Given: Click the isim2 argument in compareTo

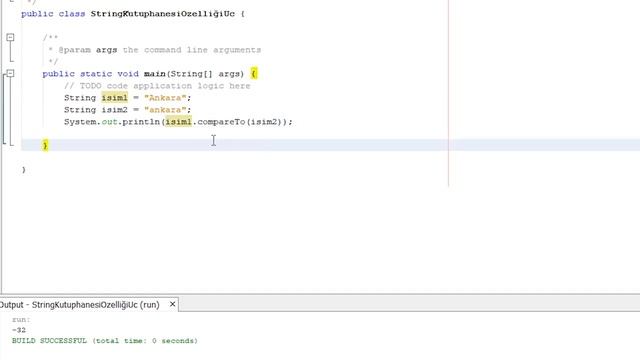Looking at the screenshot, I should click(264, 122).
